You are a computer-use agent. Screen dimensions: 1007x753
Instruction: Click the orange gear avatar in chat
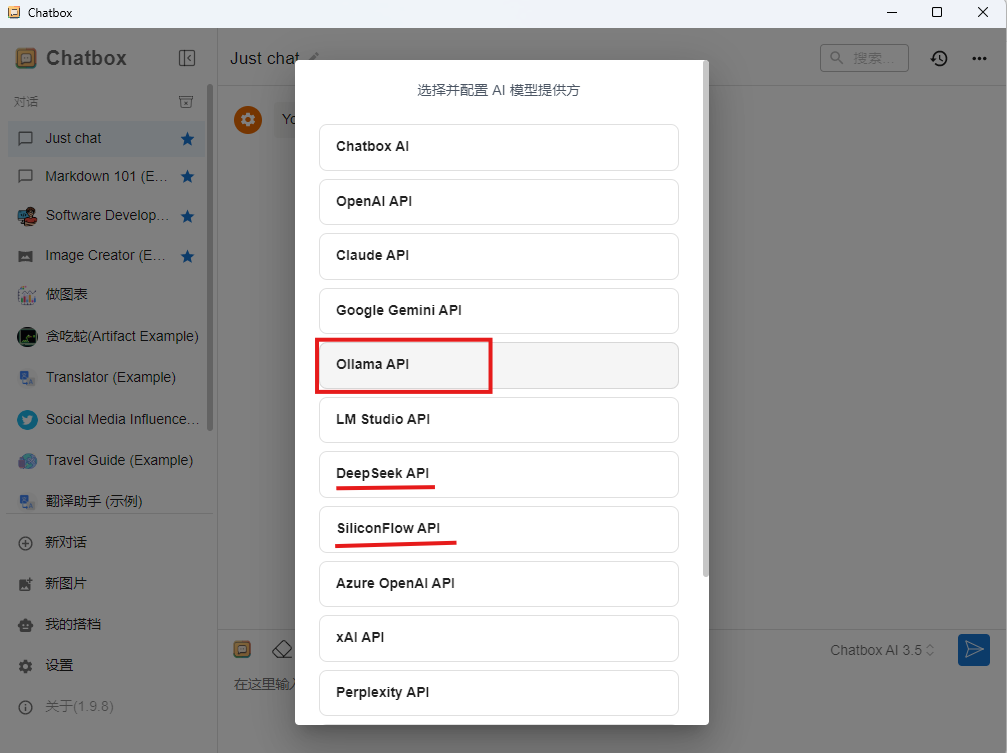[x=248, y=120]
